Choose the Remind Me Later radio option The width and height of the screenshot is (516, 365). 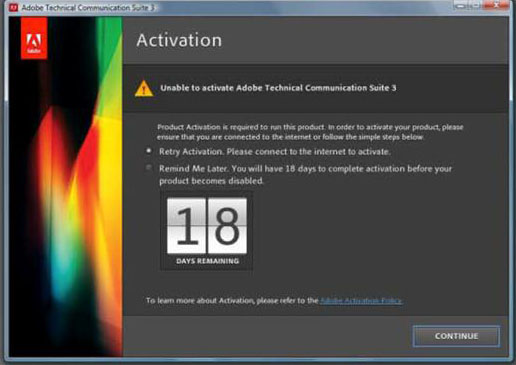click(149, 167)
